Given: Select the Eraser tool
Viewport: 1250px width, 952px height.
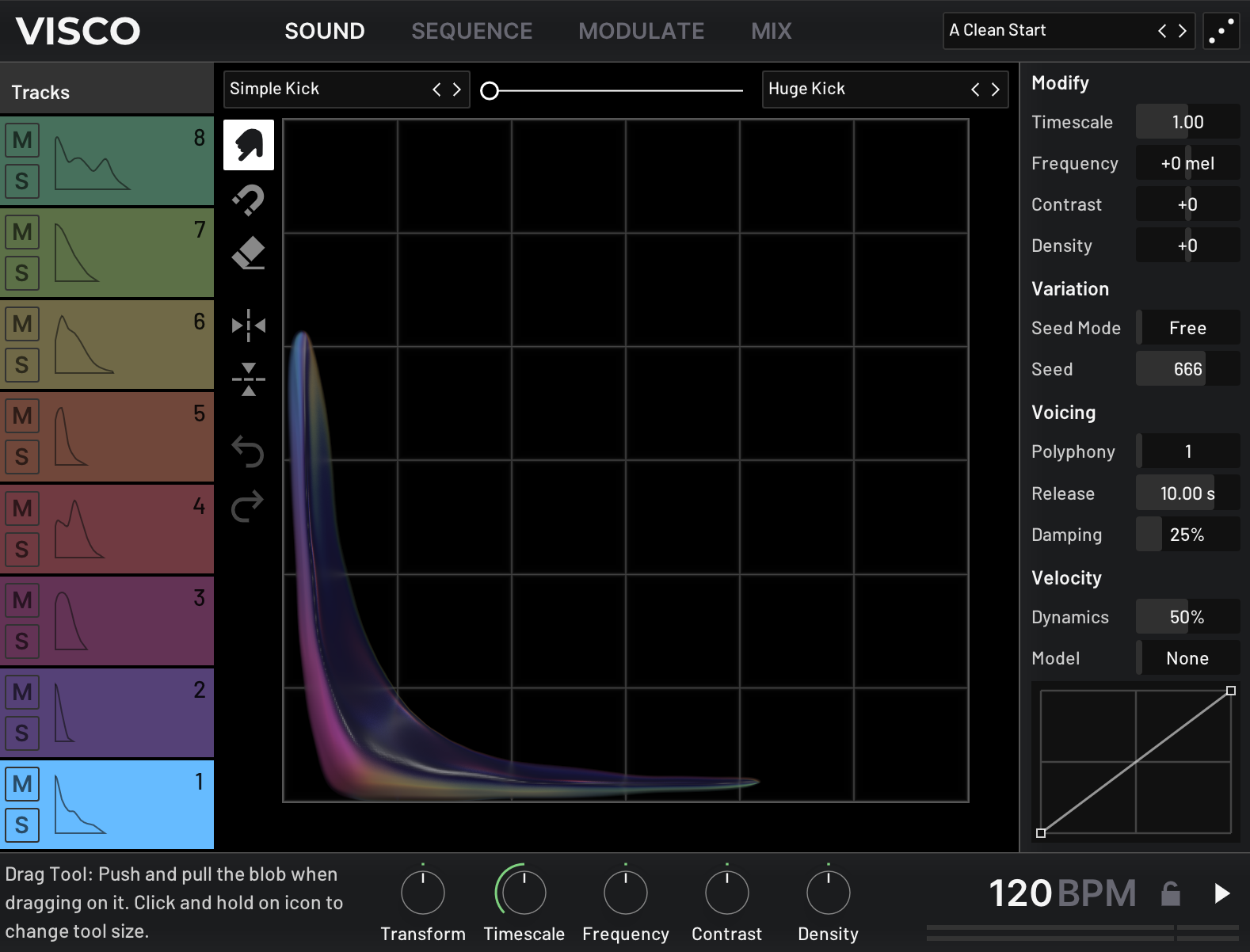Looking at the screenshot, I should (x=248, y=253).
